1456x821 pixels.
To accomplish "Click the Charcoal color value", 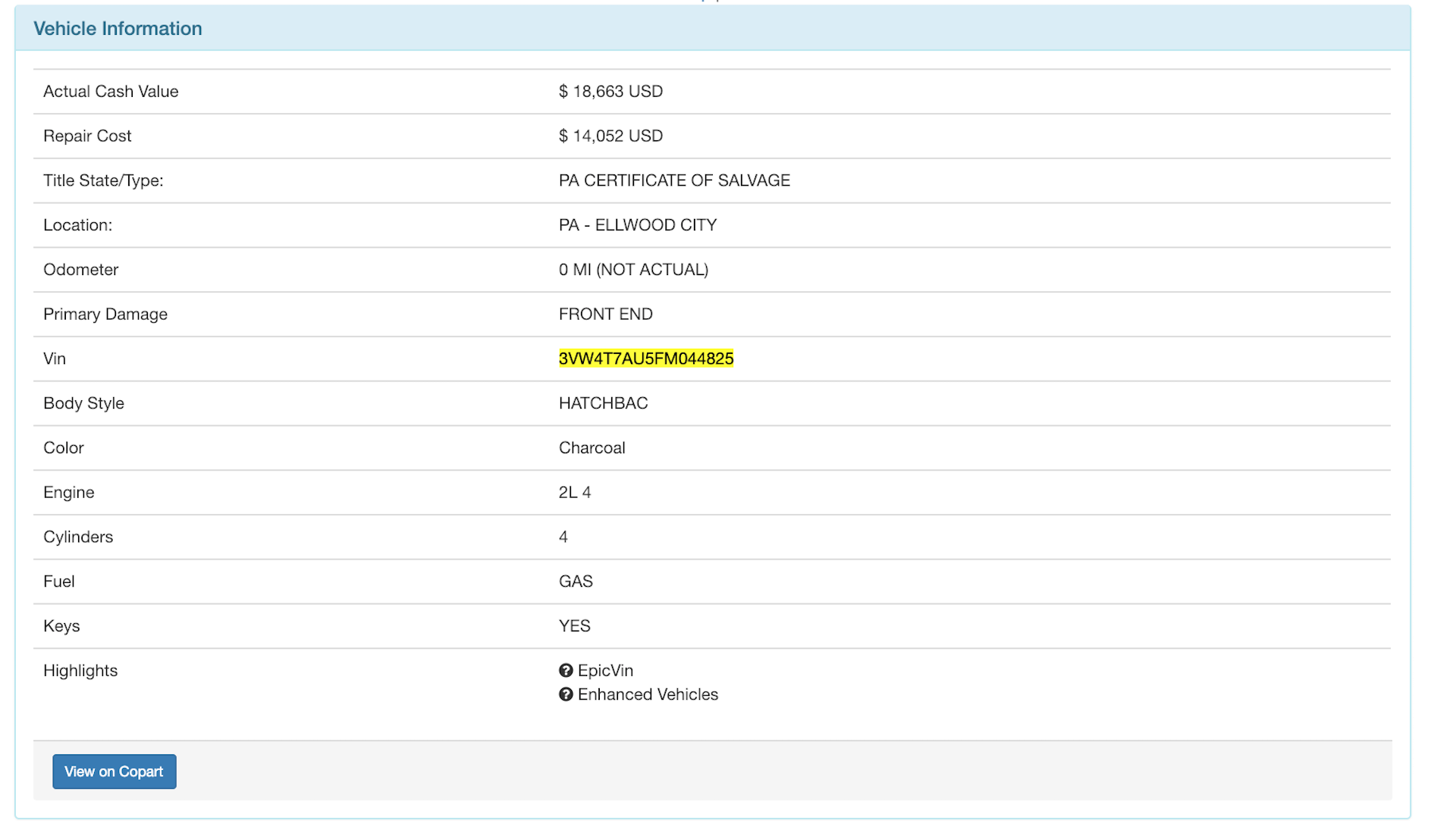I will 591,448.
